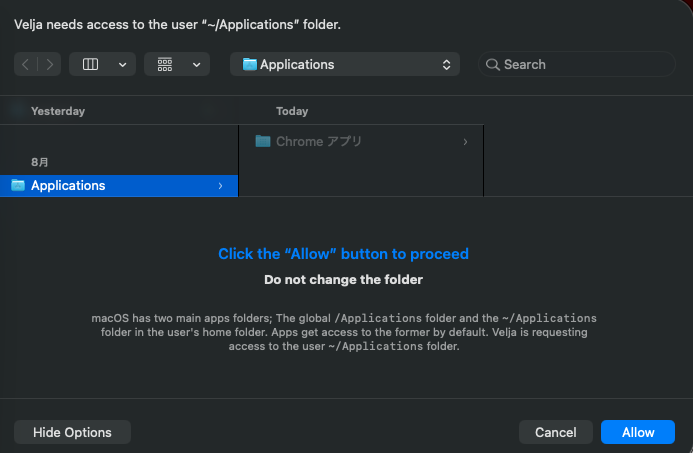Expand the chevron beside Chrome アプリ
The width and height of the screenshot is (693, 453).
(x=465, y=142)
